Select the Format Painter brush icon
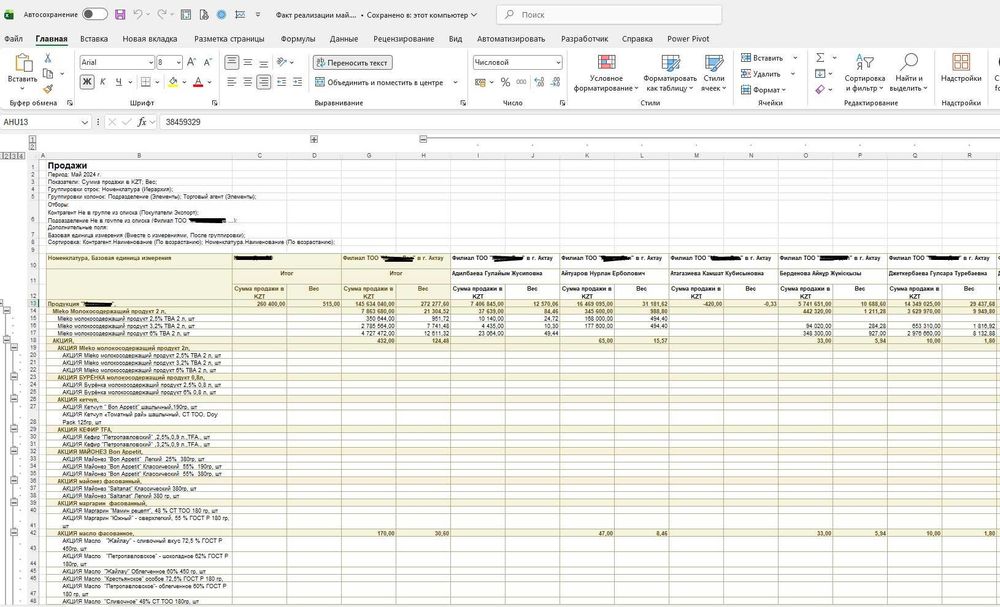Screen dimensions: 1000x607 click(48, 89)
